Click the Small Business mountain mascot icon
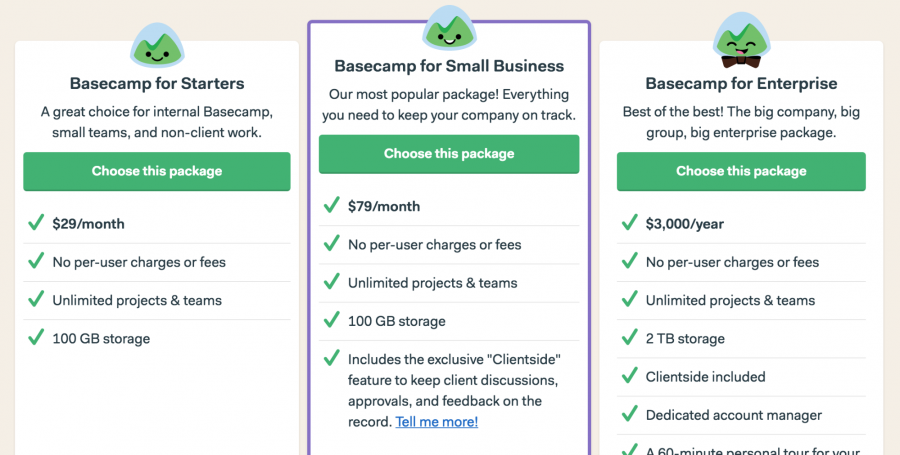This screenshot has height=455, width=900. pos(448,28)
